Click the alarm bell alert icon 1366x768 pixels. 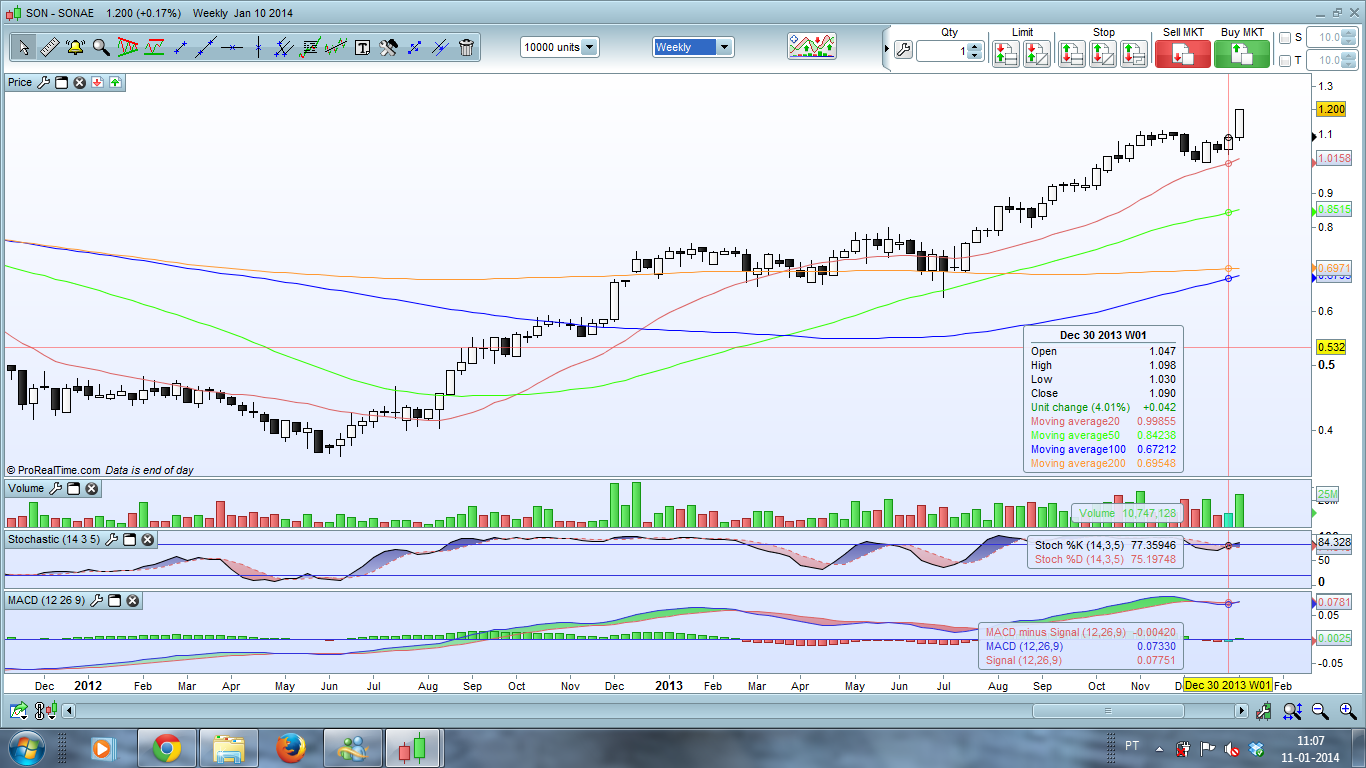pyautogui.click(x=75, y=47)
